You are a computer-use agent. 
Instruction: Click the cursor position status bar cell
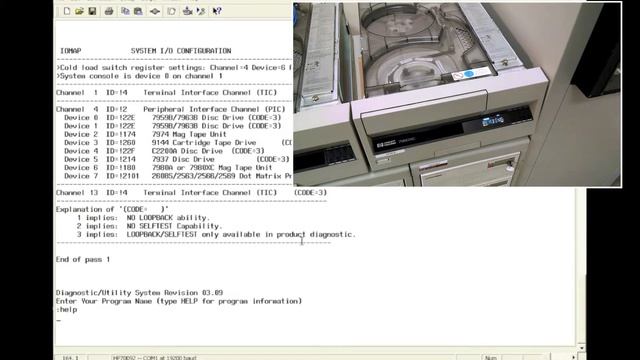(x=70, y=358)
